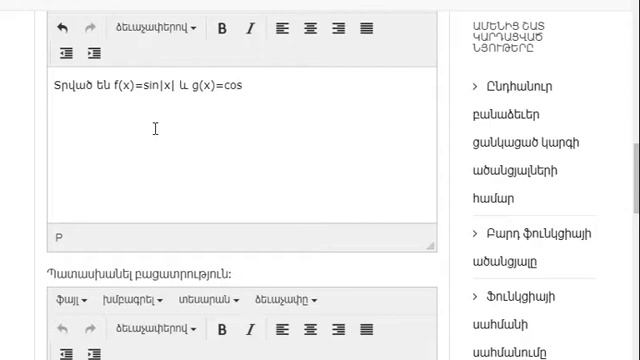Align text right in the lower editor
The height and width of the screenshot is (360, 640).
[x=339, y=329]
